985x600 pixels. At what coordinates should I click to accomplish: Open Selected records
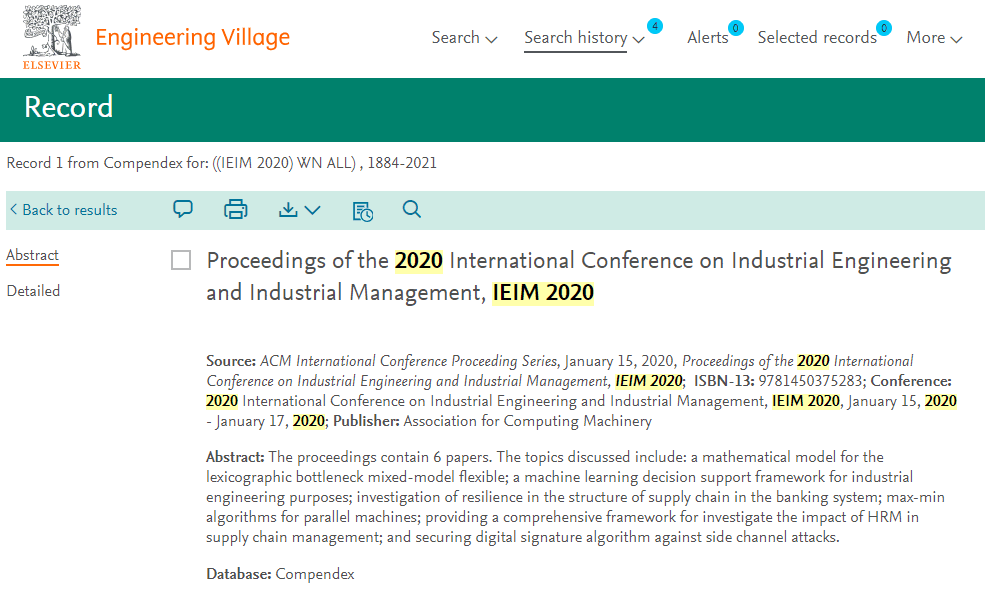pyautogui.click(x=817, y=38)
